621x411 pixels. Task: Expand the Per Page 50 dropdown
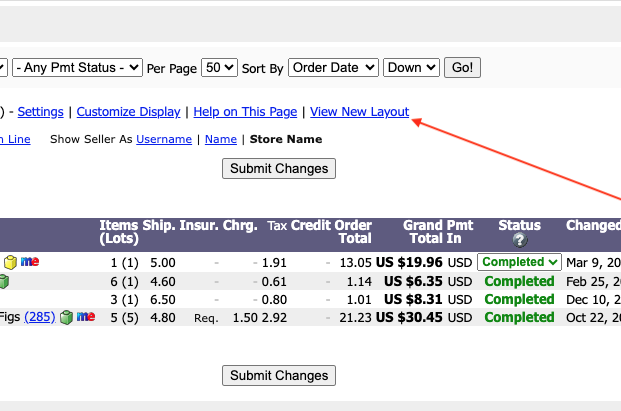coord(219,67)
